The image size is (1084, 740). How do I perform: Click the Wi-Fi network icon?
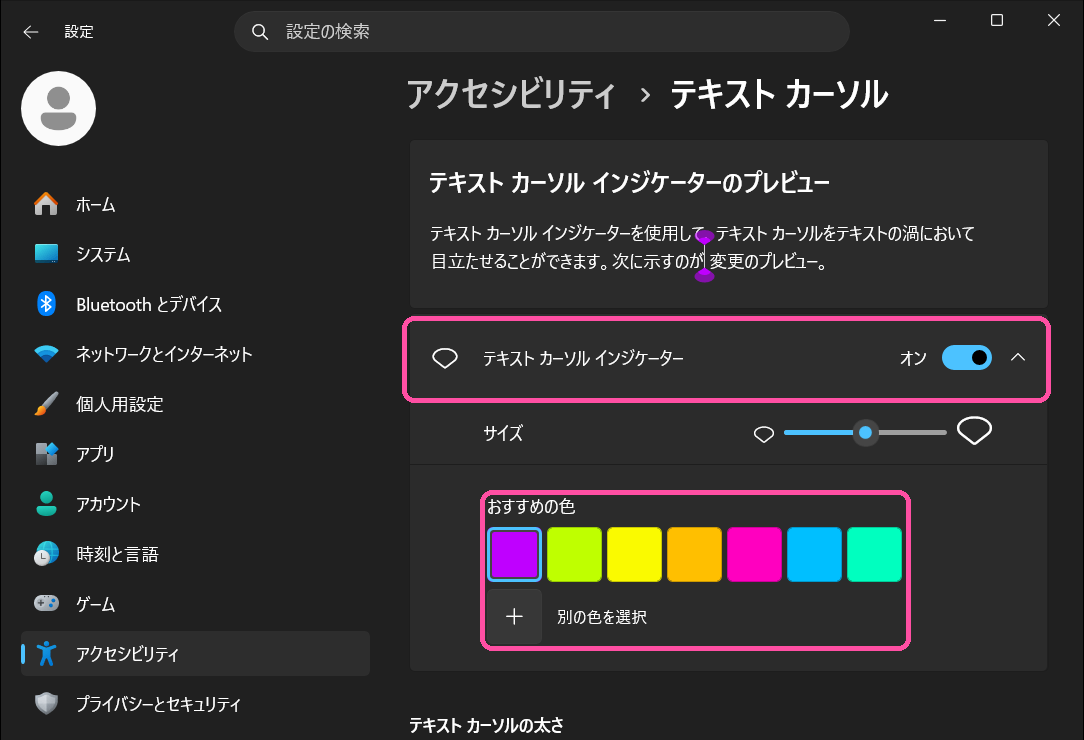click(x=46, y=354)
